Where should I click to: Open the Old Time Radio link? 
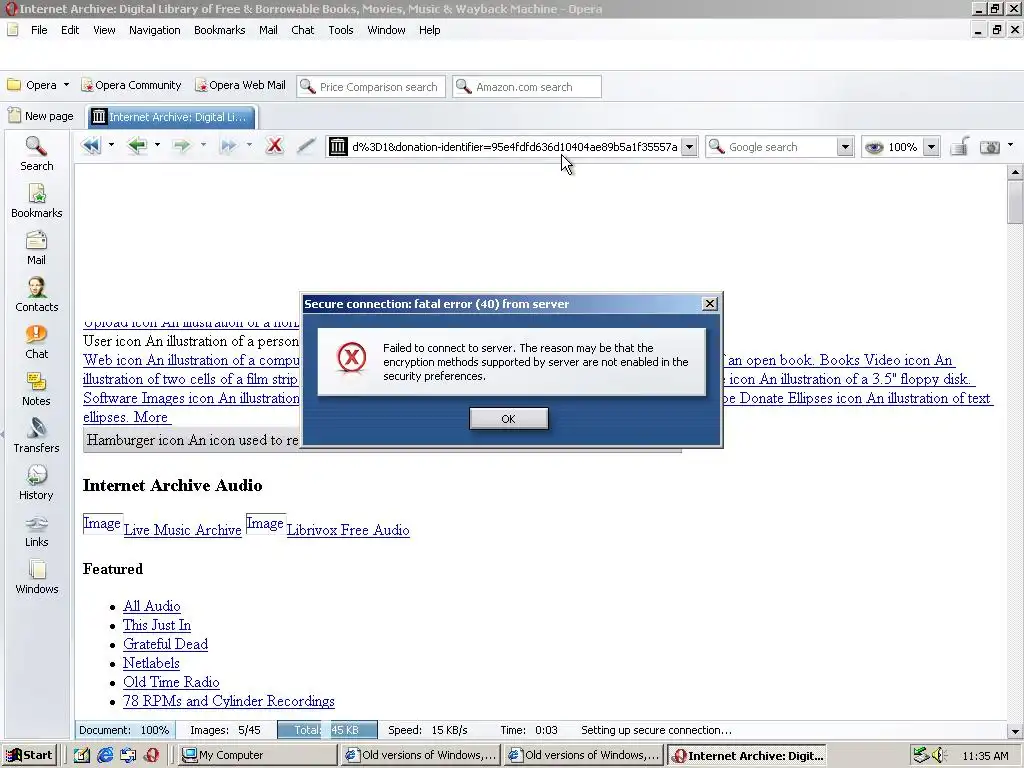(171, 682)
